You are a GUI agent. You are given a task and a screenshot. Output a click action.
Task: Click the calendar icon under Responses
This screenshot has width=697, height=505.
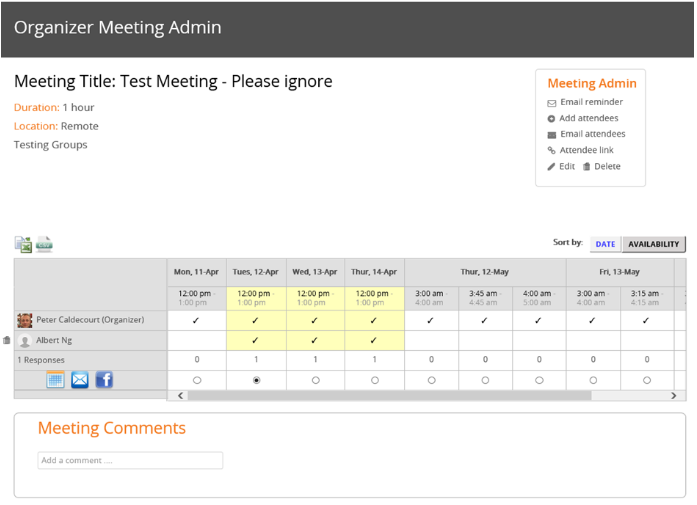coord(56,380)
